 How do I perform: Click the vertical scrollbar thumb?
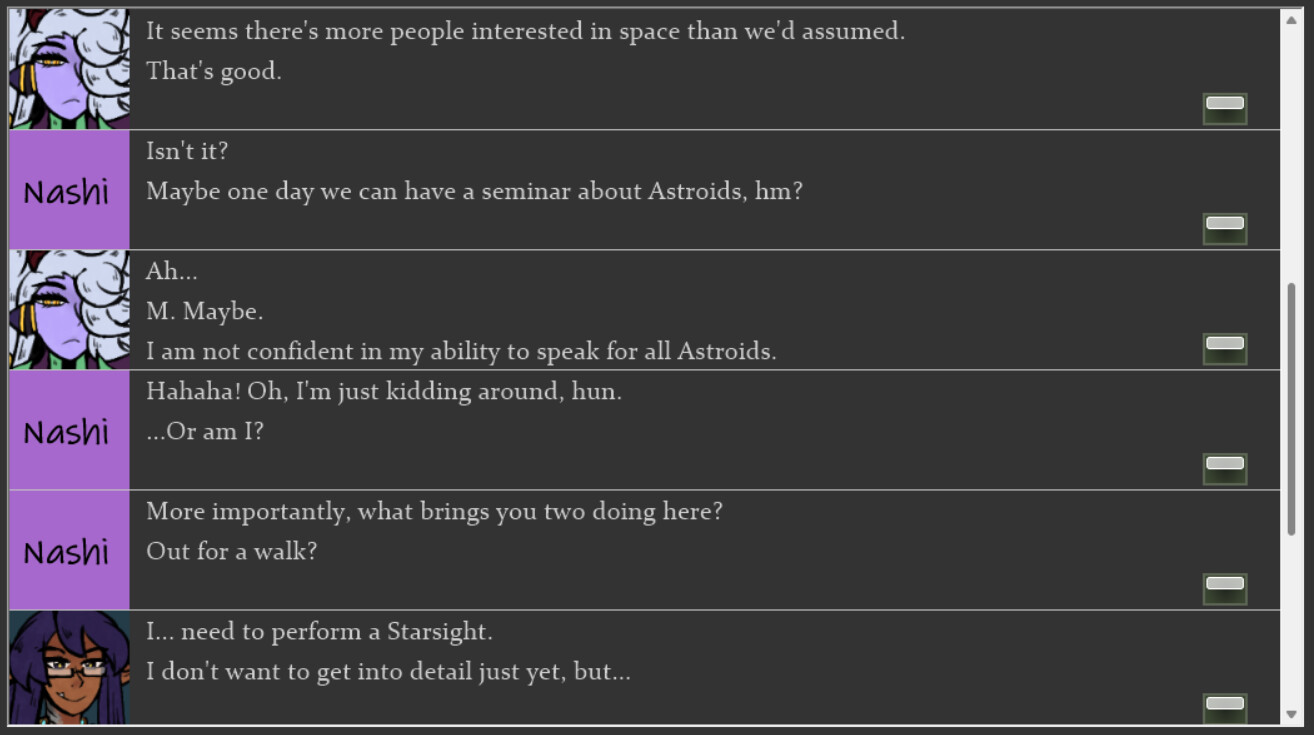(1291, 410)
